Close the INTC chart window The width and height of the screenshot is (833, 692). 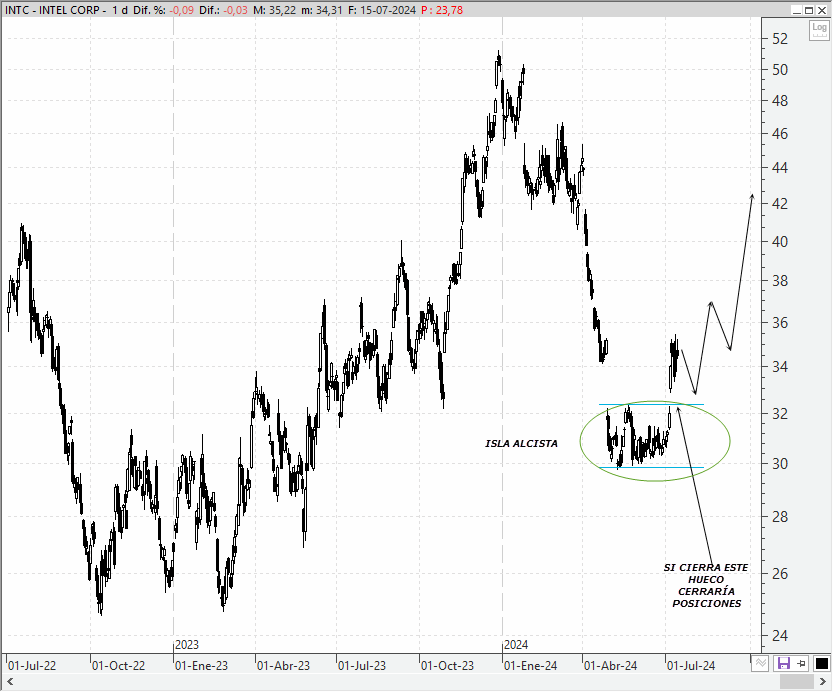pos(822,10)
